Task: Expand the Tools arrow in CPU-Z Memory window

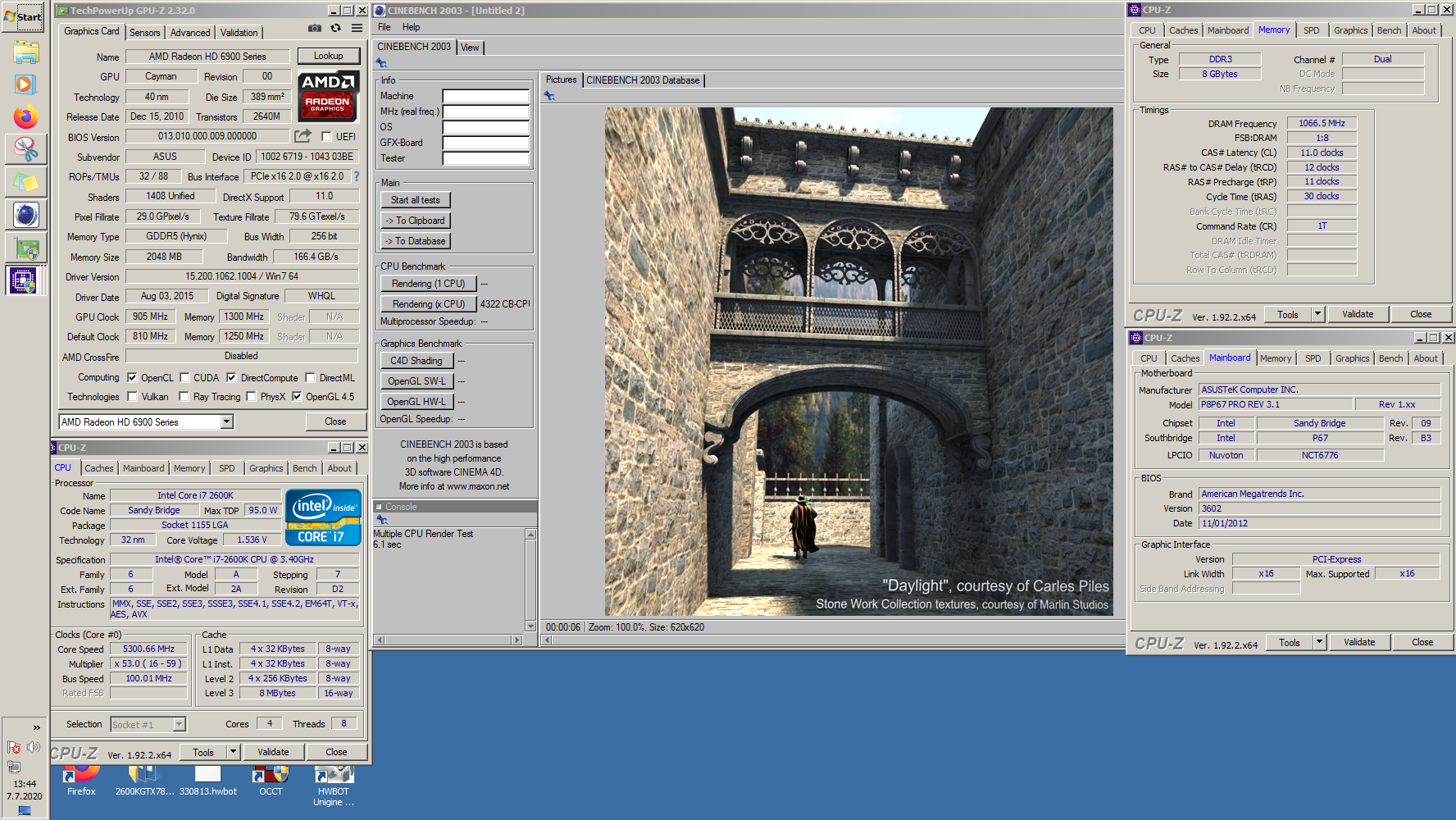Action: tap(1317, 314)
